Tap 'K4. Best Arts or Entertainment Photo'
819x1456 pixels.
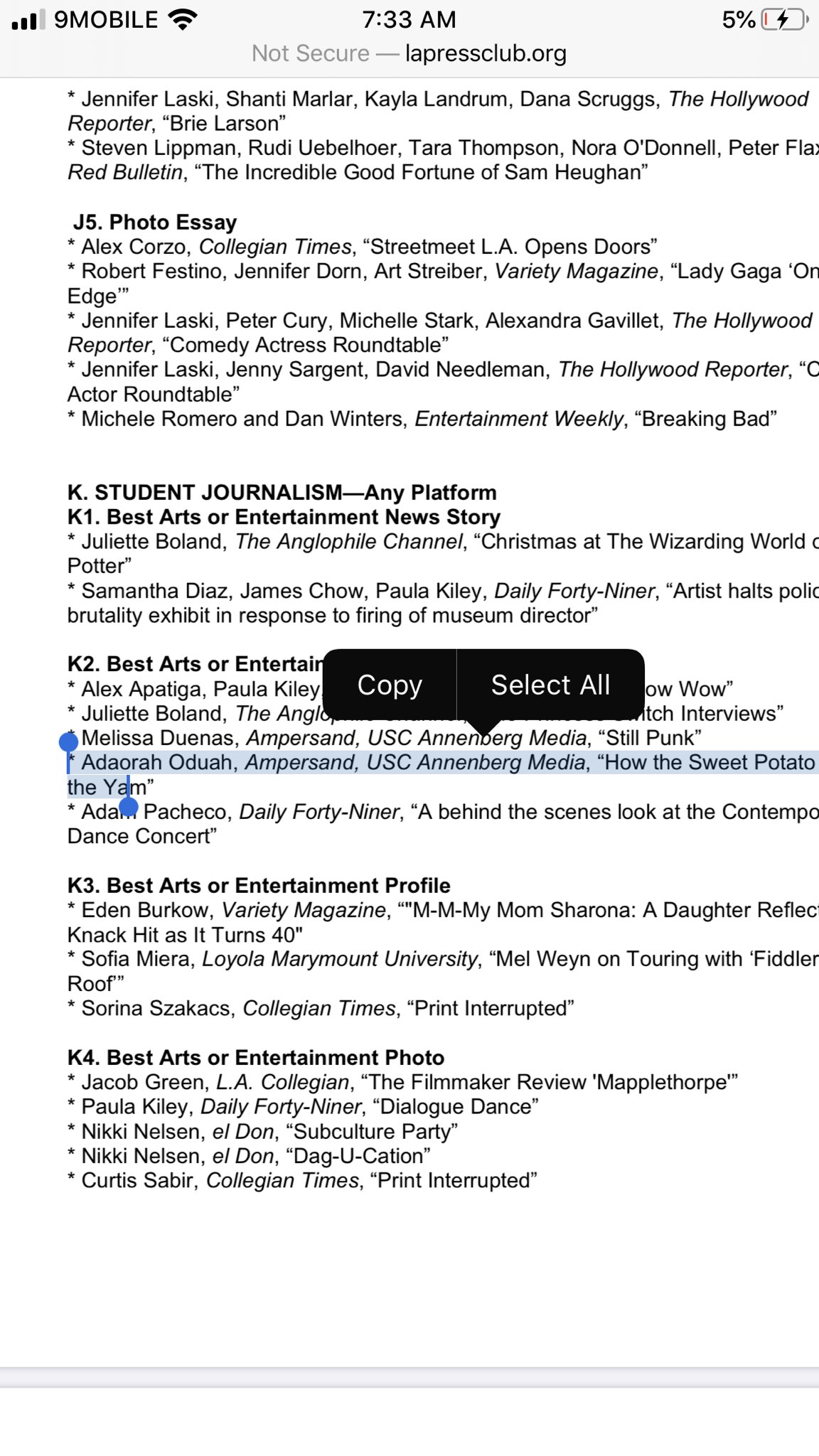coord(256,1057)
